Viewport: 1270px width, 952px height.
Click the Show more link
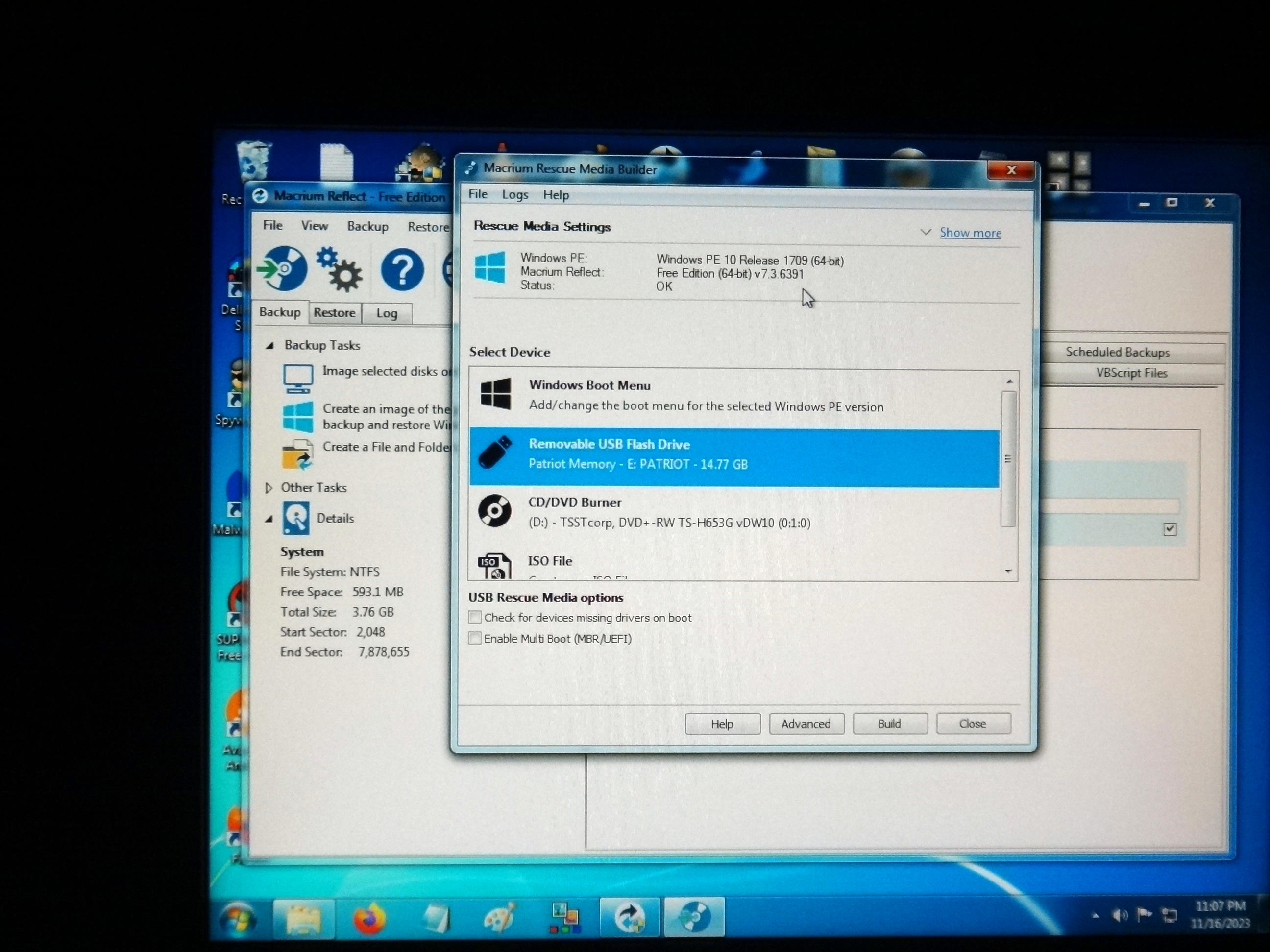970,233
